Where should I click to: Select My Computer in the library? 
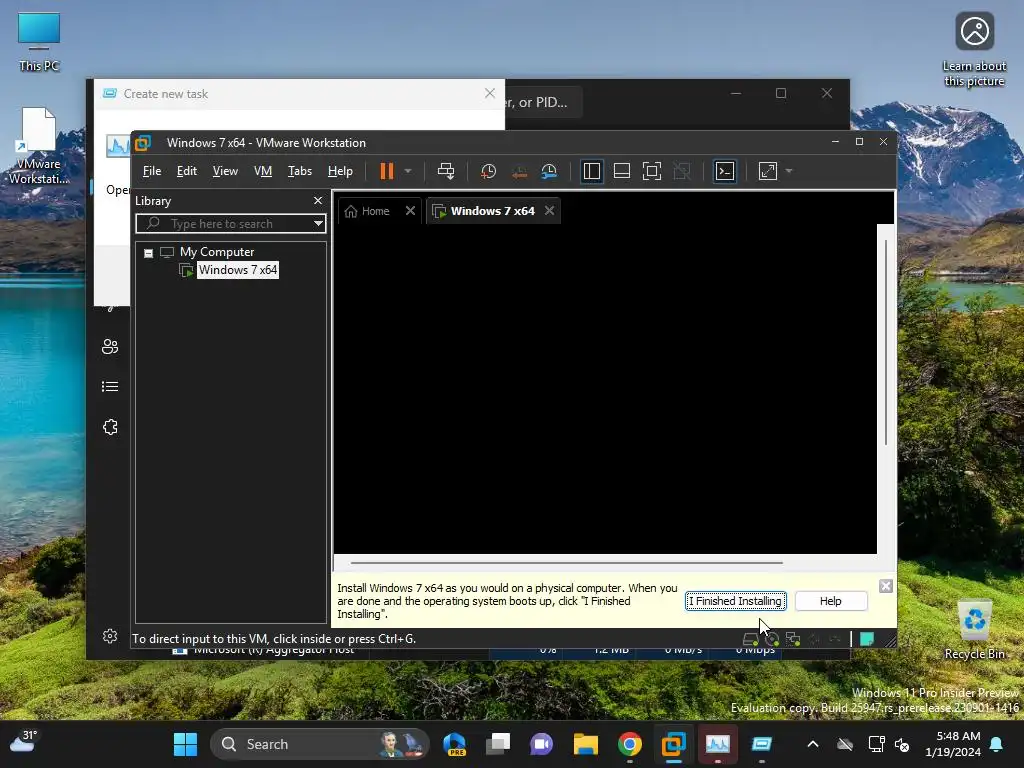click(217, 252)
